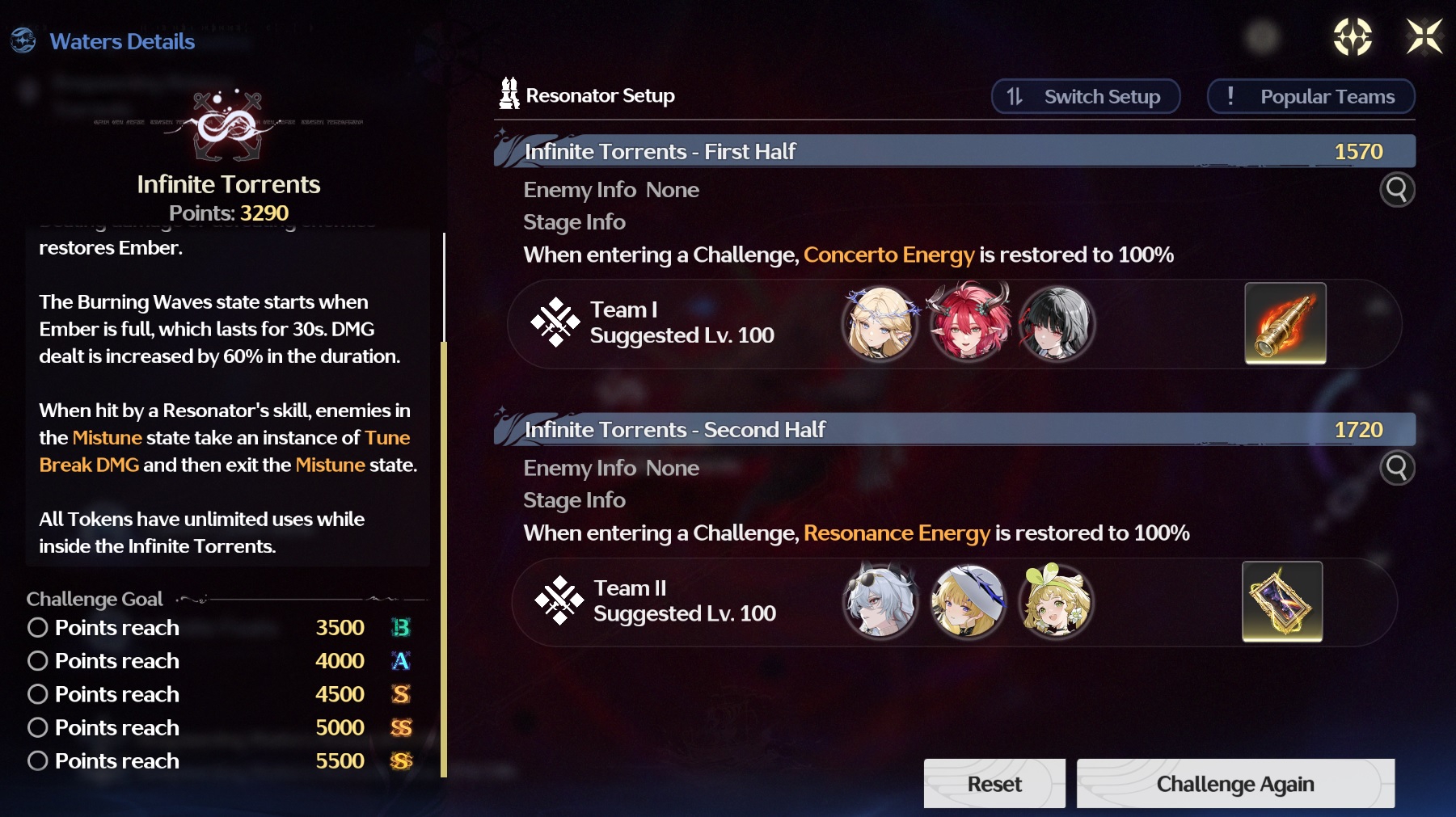Expand Infinite Torrents - Second Half header
This screenshot has height=817, width=1456.
click(x=955, y=429)
